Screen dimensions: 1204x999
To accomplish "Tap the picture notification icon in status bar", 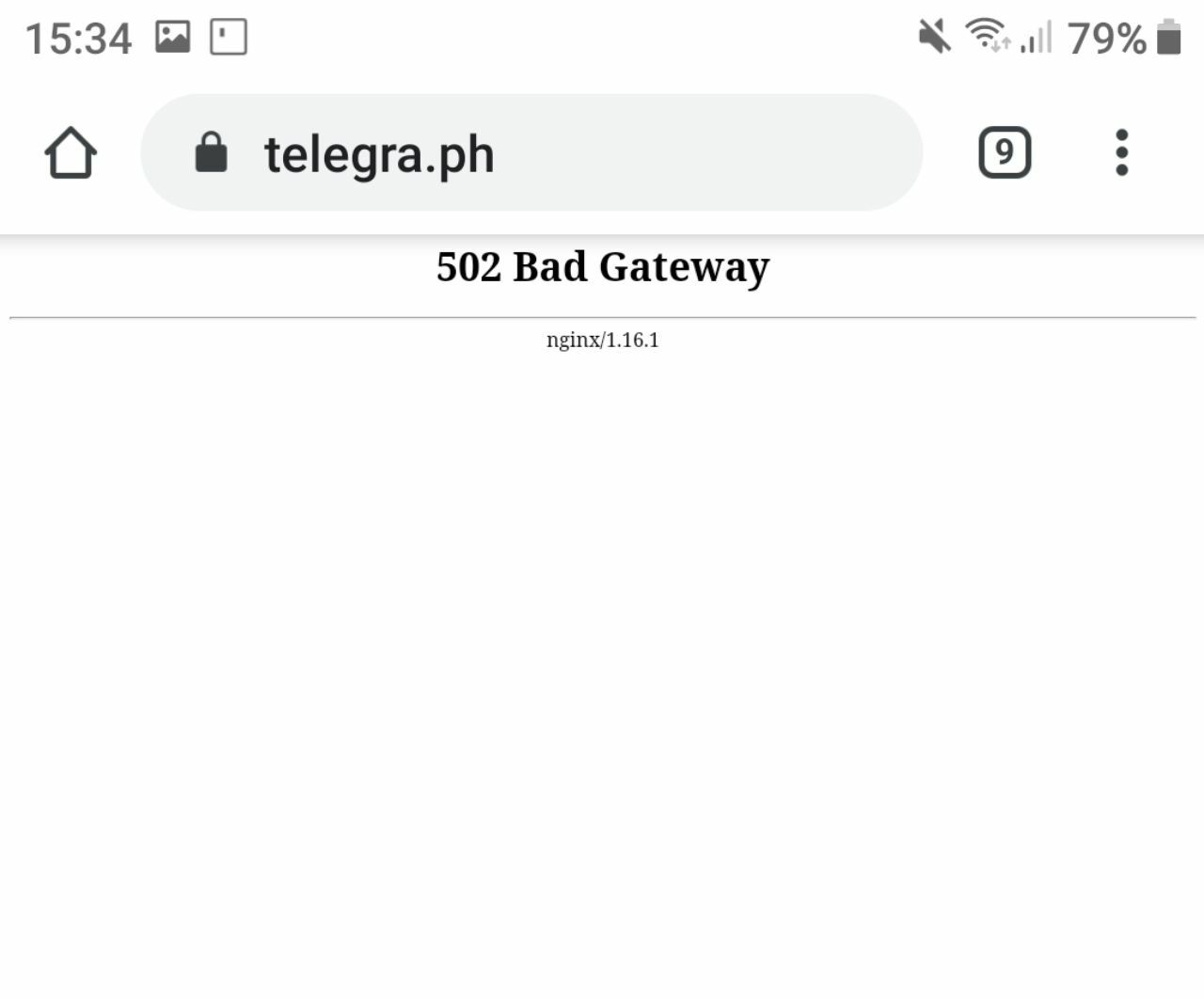I will [172, 38].
